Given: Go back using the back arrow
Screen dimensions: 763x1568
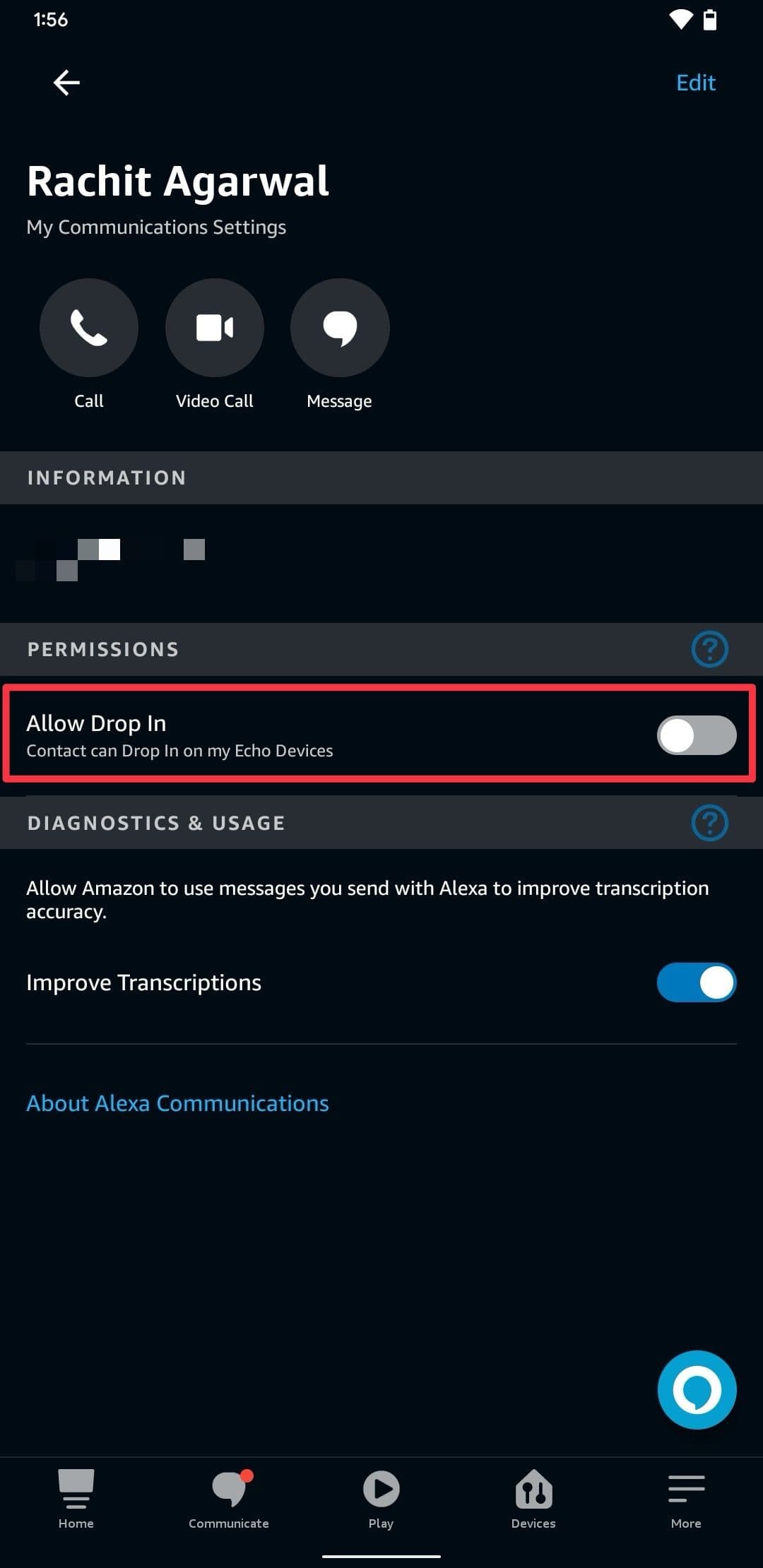Looking at the screenshot, I should [x=66, y=82].
